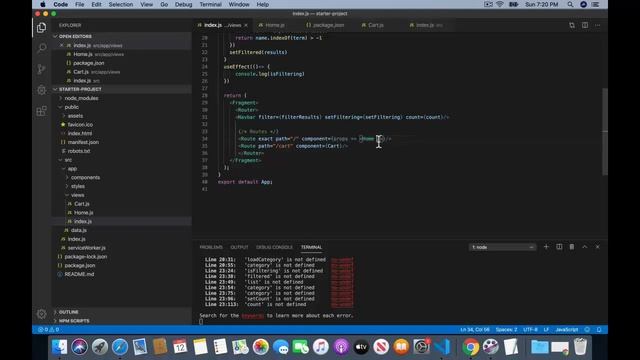The width and height of the screenshot is (640, 360).
Task: Open Google Chrome from the Dock
Action: click(x=471, y=347)
